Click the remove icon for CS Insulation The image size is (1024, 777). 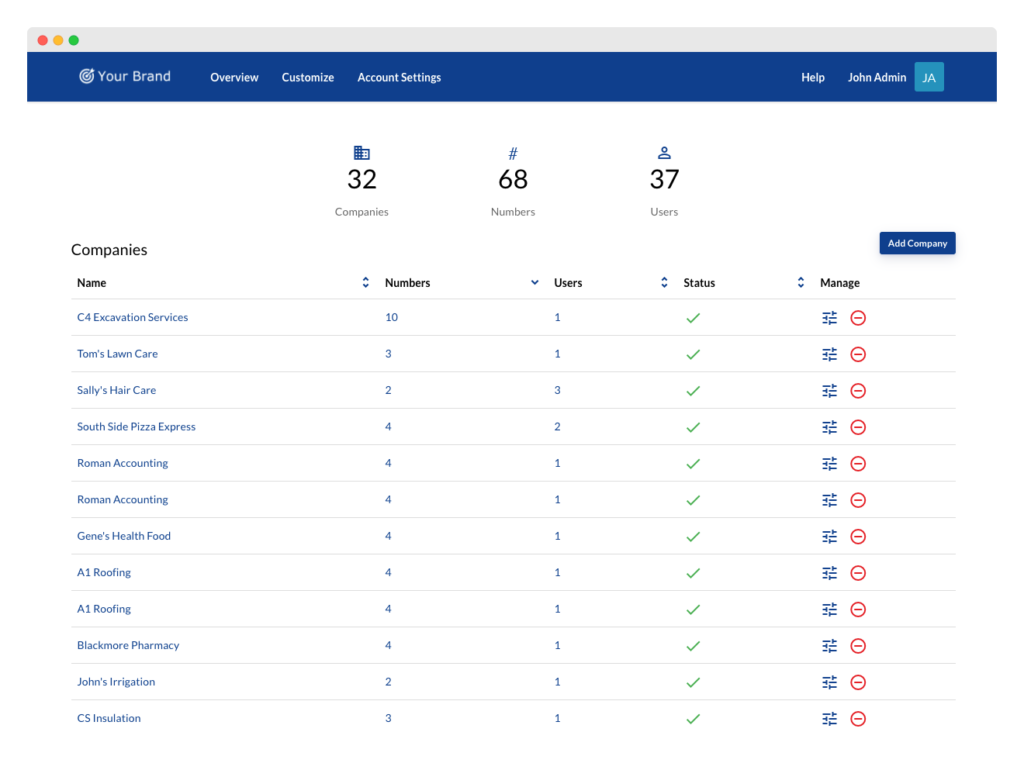(x=857, y=718)
